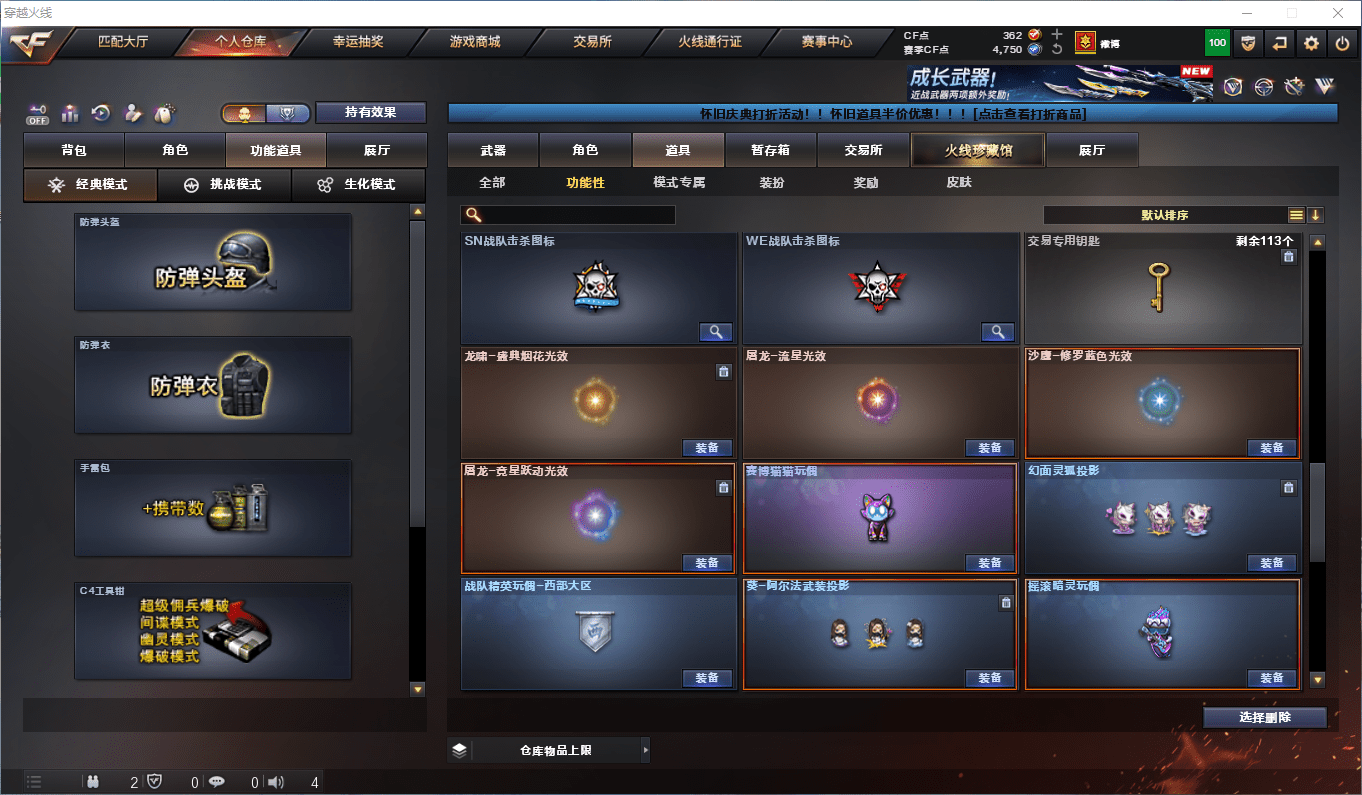Open the 默认排序 sort dropdown
The height and width of the screenshot is (795, 1362).
click(1165, 215)
